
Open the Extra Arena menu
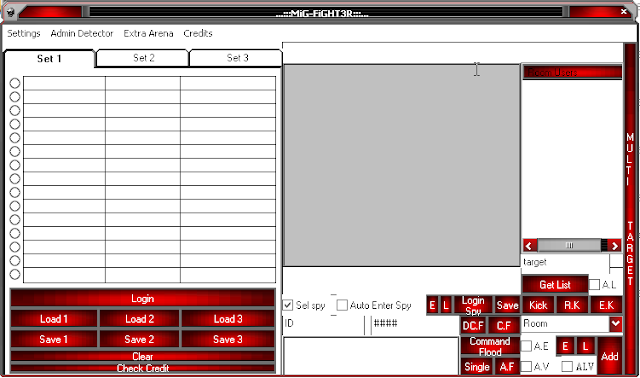[x=148, y=33]
